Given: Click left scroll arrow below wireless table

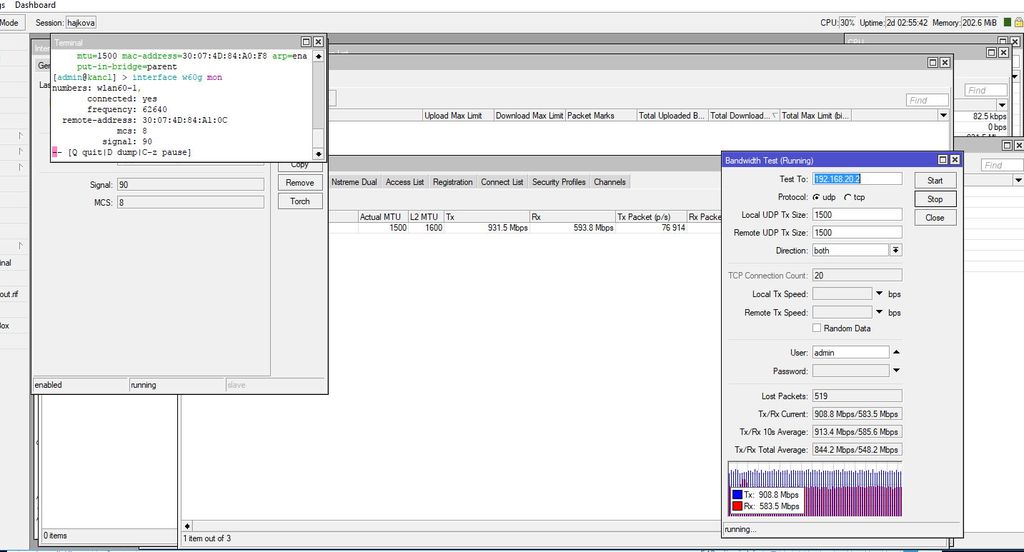Looking at the screenshot, I should [x=187, y=526].
